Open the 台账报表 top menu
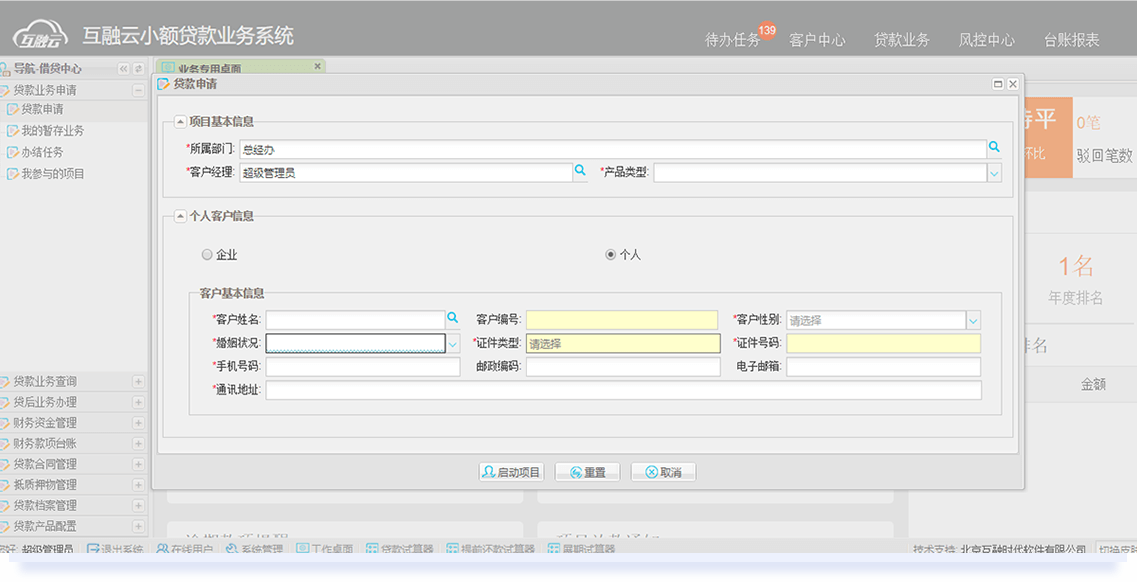The height and width of the screenshot is (582, 1137). [1071, 40]
